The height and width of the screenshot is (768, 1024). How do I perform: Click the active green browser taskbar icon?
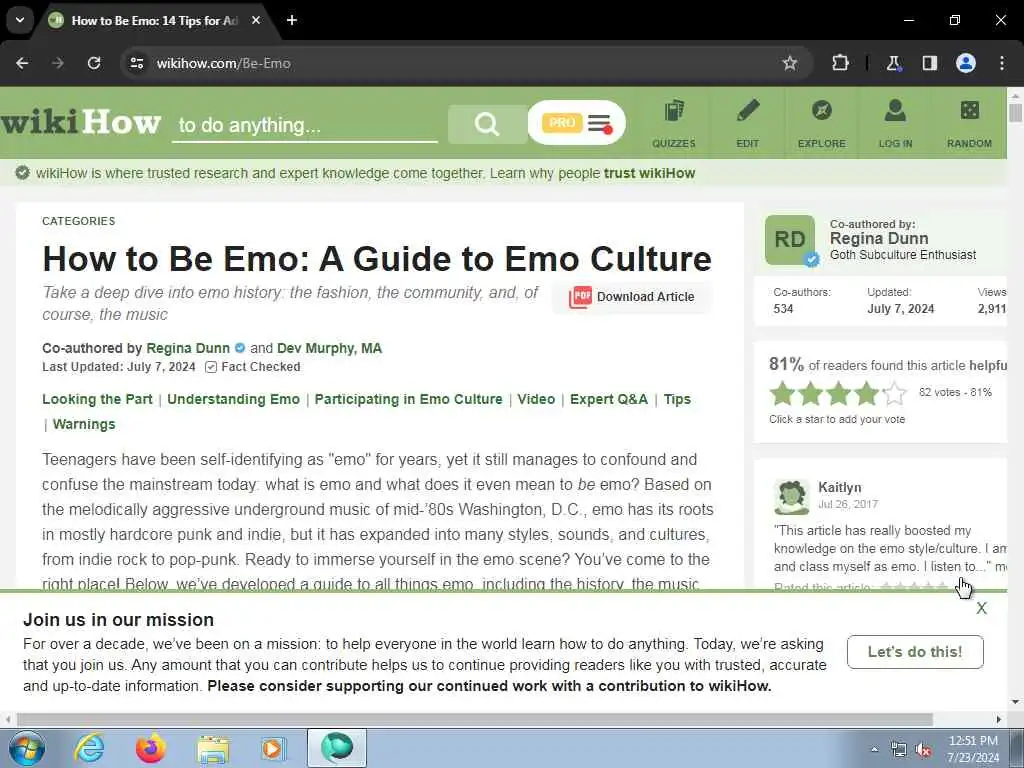click(337, 748)
